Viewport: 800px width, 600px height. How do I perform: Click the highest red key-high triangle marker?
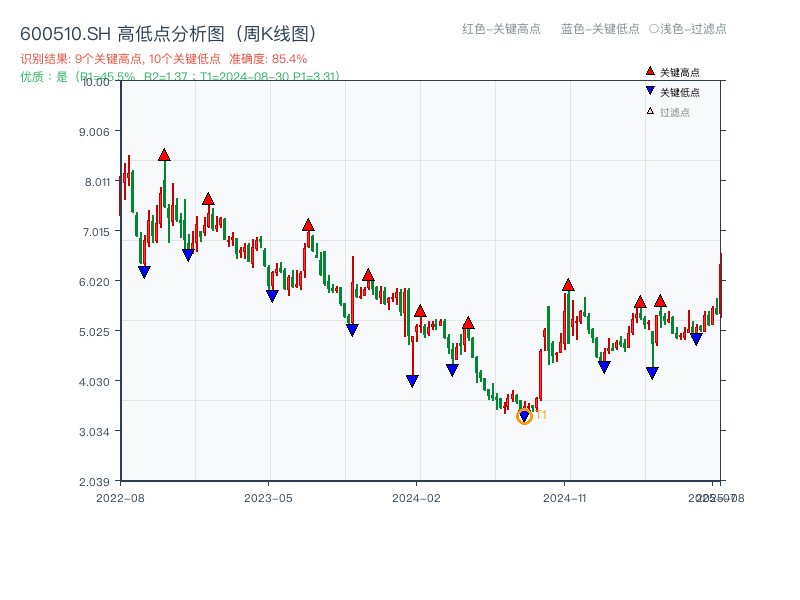[x=164, y=155]
